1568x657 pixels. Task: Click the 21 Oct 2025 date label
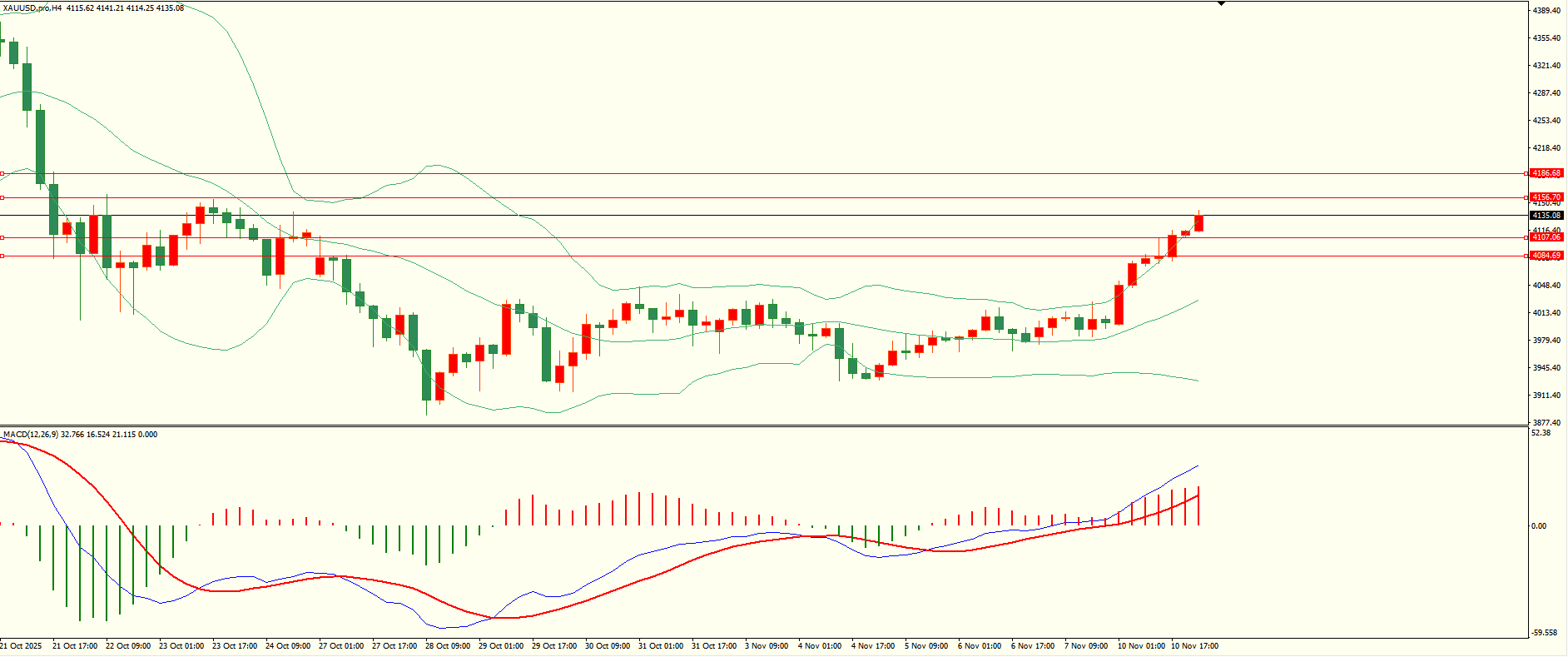coord(22,646)
